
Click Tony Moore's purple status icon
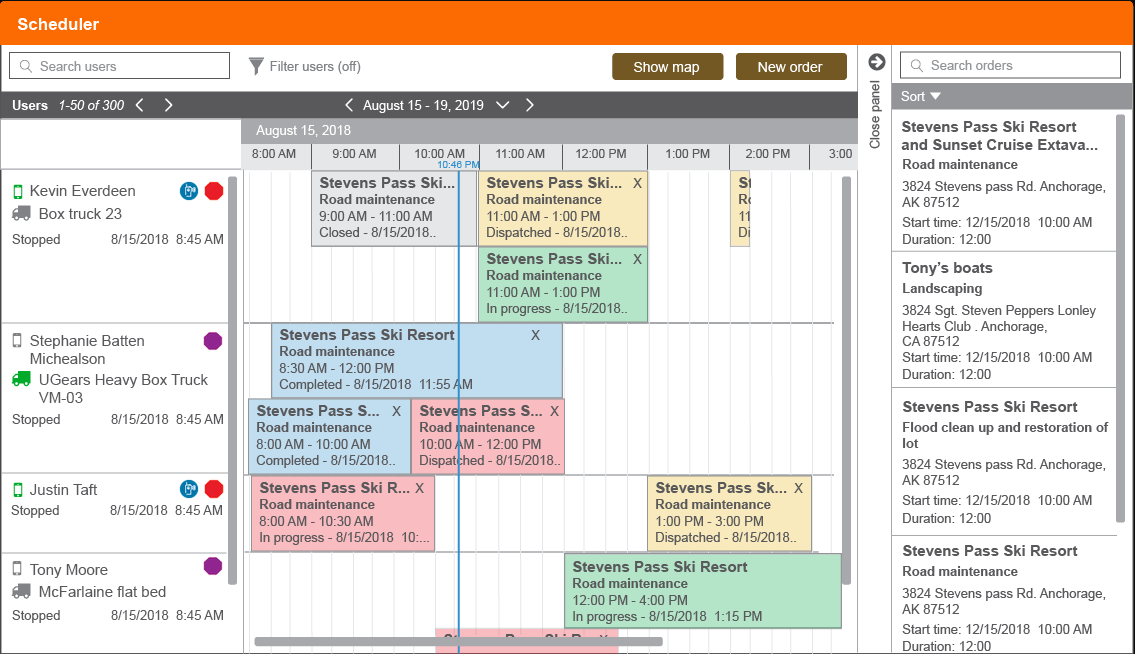[213, 566]
